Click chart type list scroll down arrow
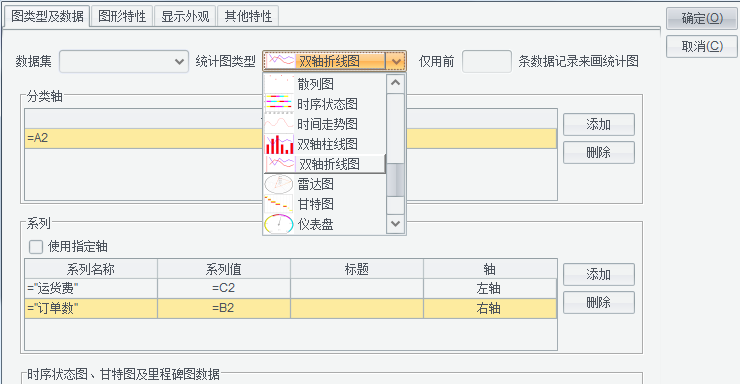740x384 pixels. click(395, 224)
